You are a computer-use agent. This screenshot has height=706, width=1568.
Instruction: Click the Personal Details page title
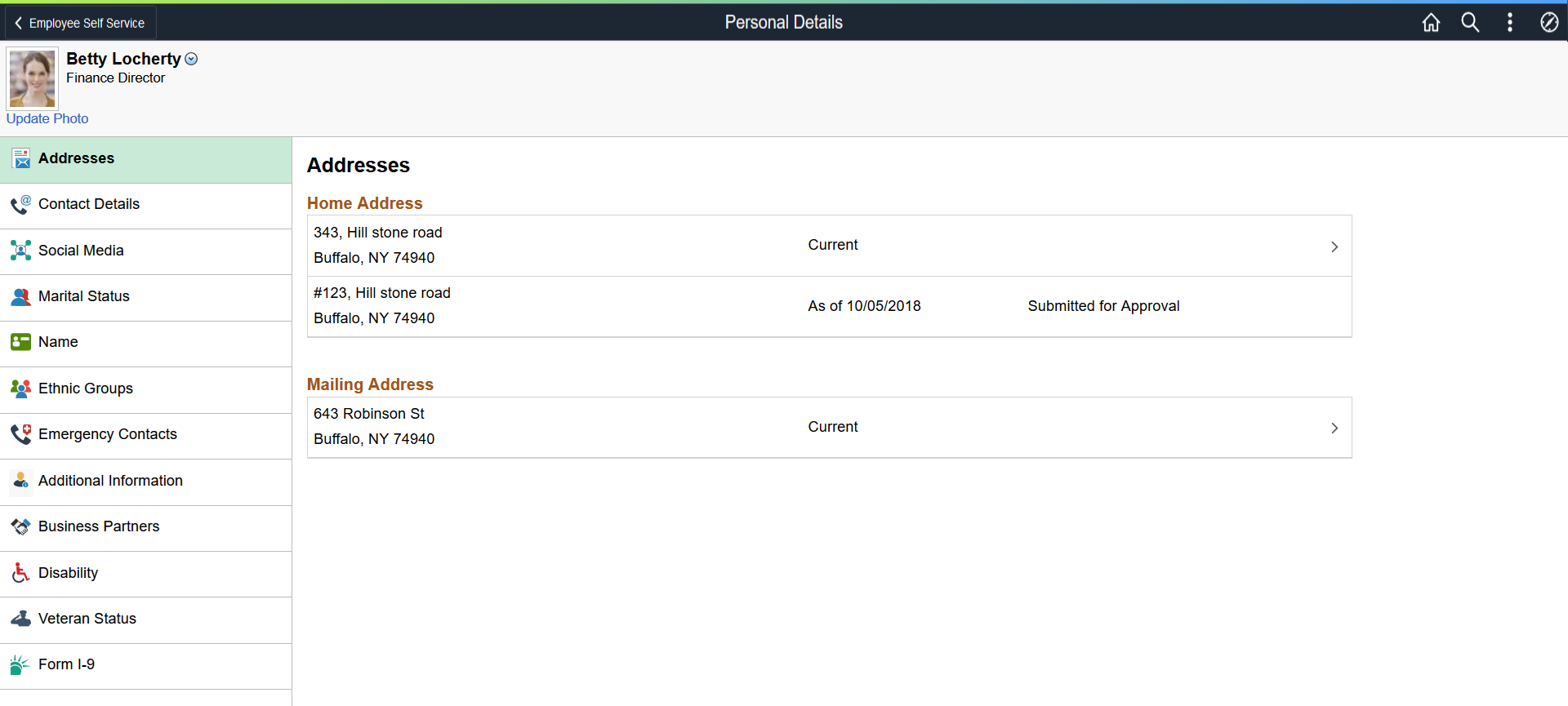(784, 22)
